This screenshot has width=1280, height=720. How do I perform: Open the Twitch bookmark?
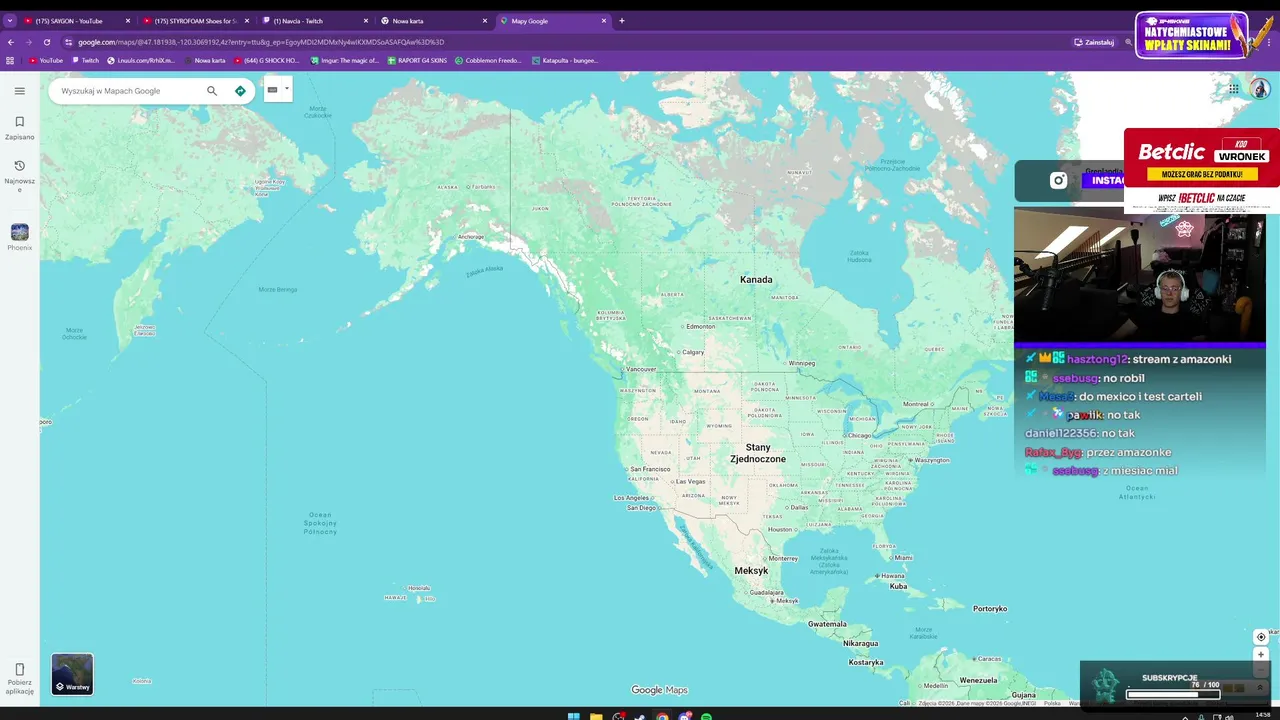(85, 60)
